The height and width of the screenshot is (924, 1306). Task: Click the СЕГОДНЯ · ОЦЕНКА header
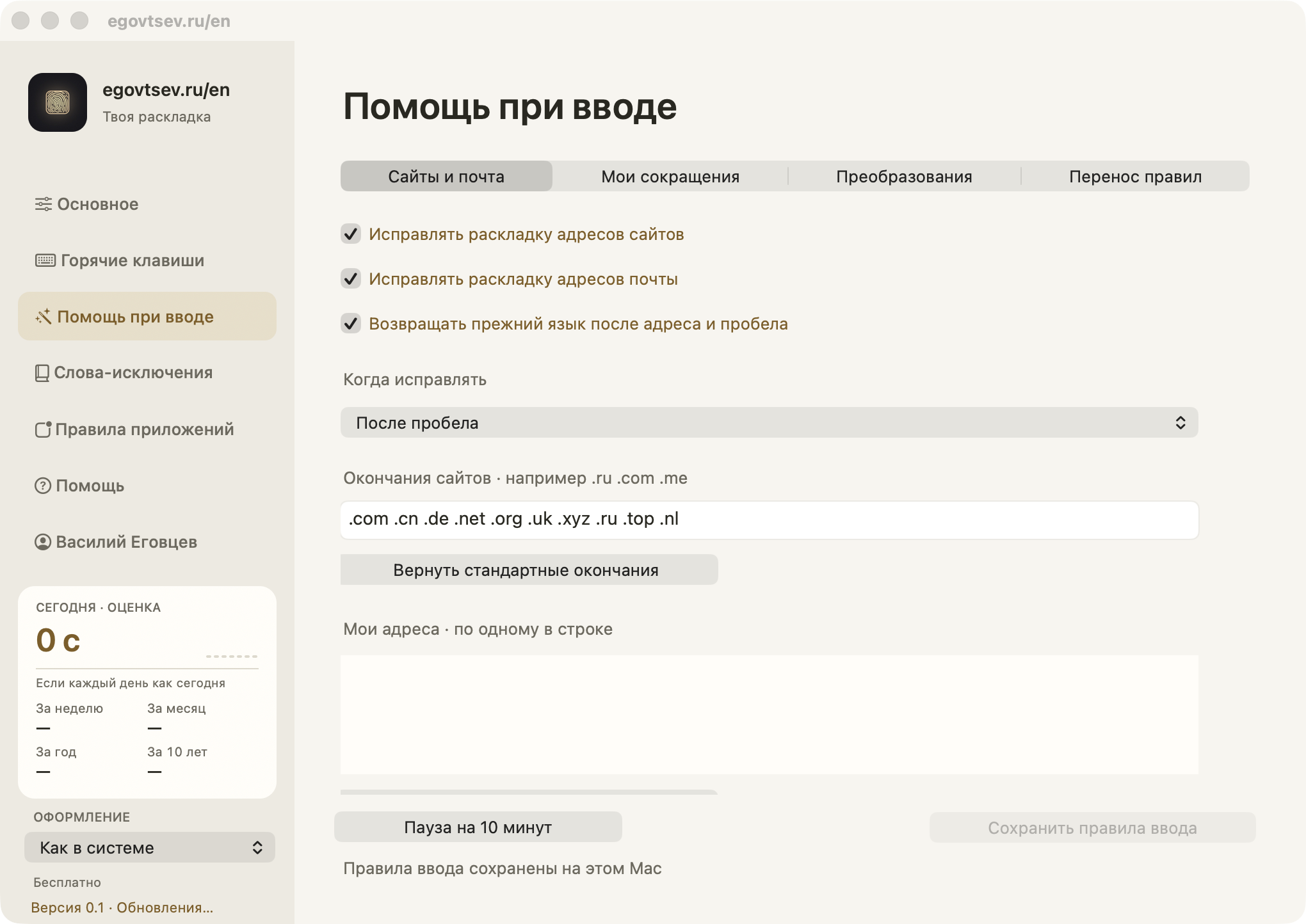point(98,607)
